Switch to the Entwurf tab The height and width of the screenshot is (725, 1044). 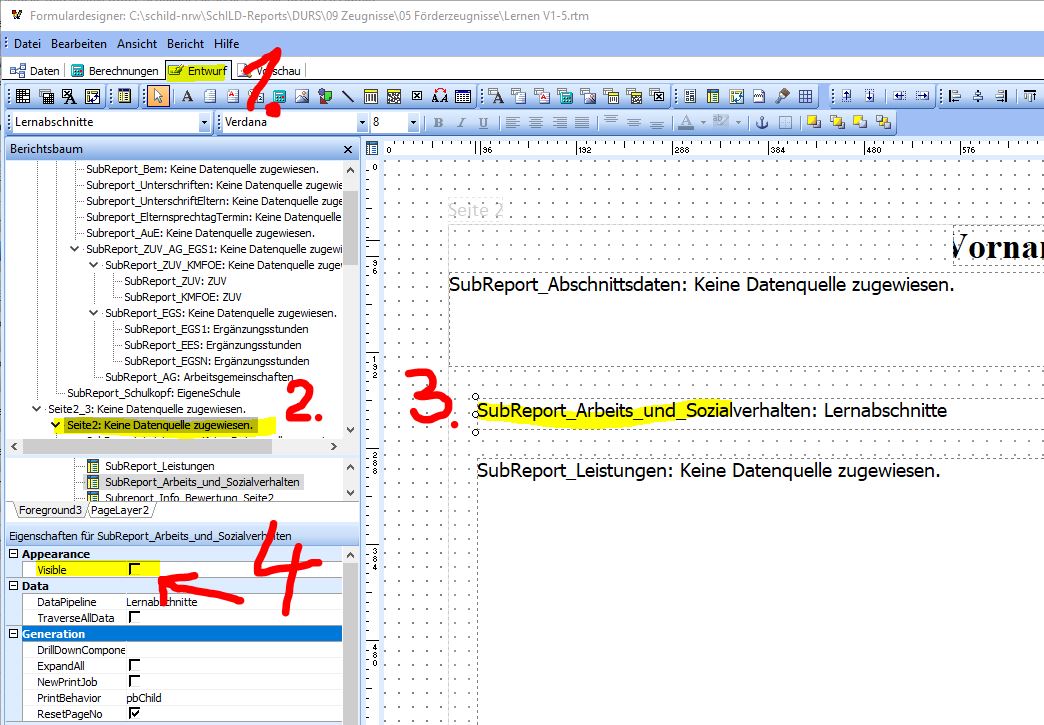click(x=198, y=71)
